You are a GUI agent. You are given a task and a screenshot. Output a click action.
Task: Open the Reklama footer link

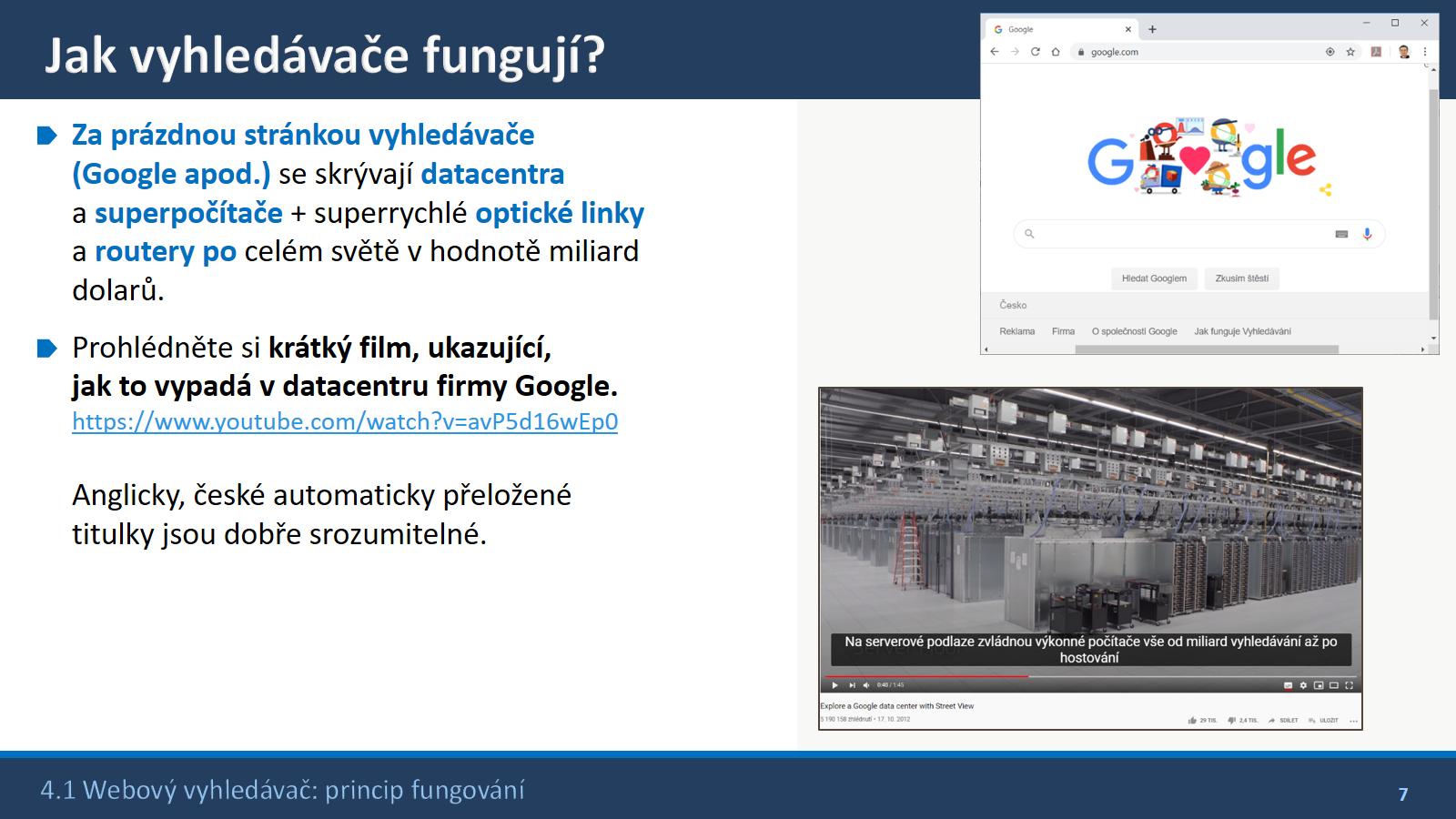pos(1016,331)
